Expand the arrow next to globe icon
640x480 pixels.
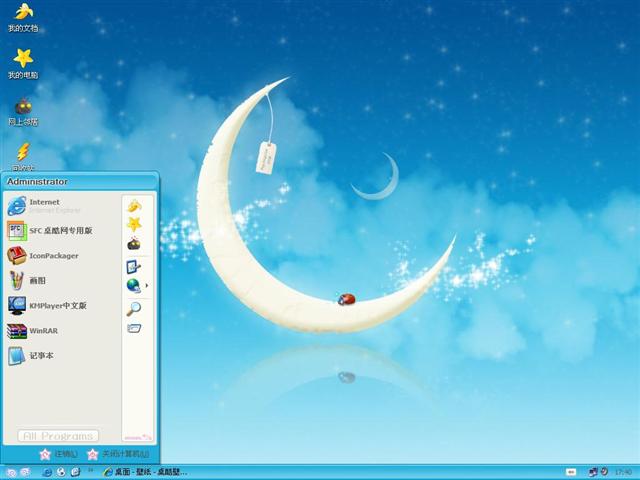147,285
